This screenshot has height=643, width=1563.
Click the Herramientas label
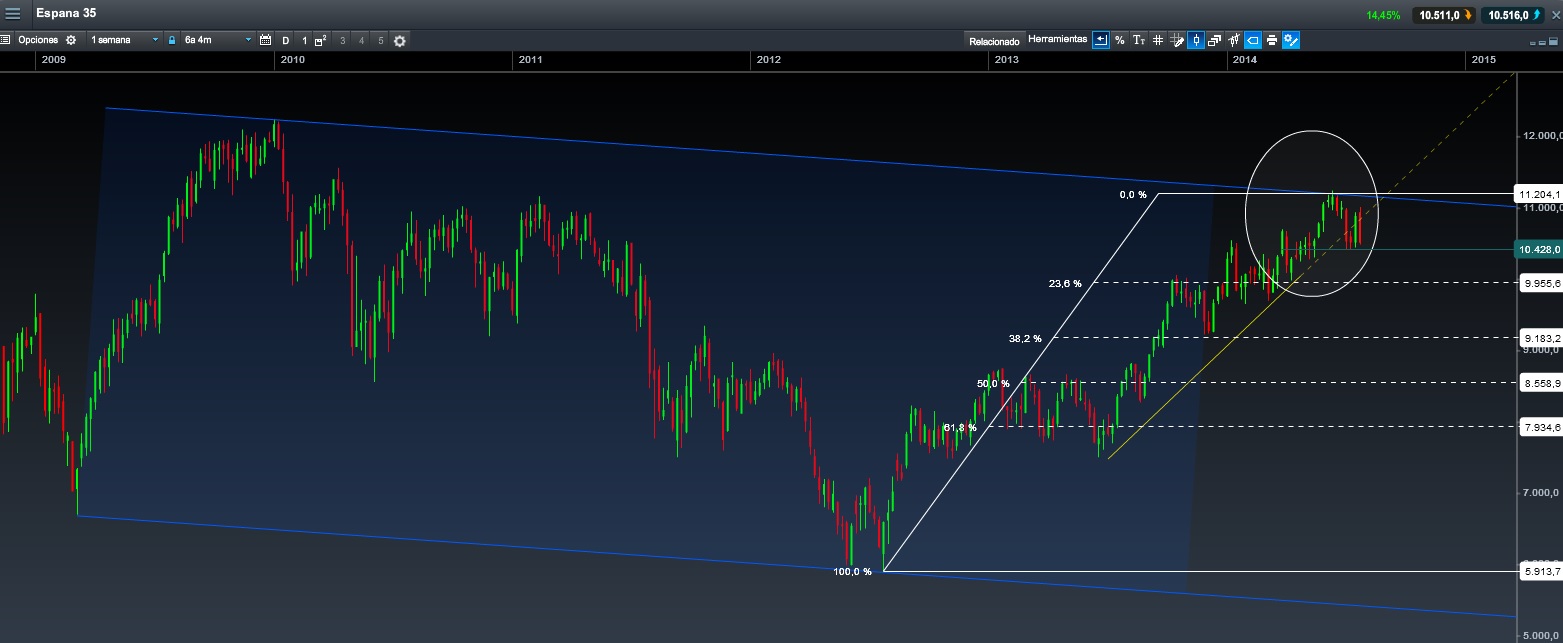pyautogui.click(x=1057, y=39)
